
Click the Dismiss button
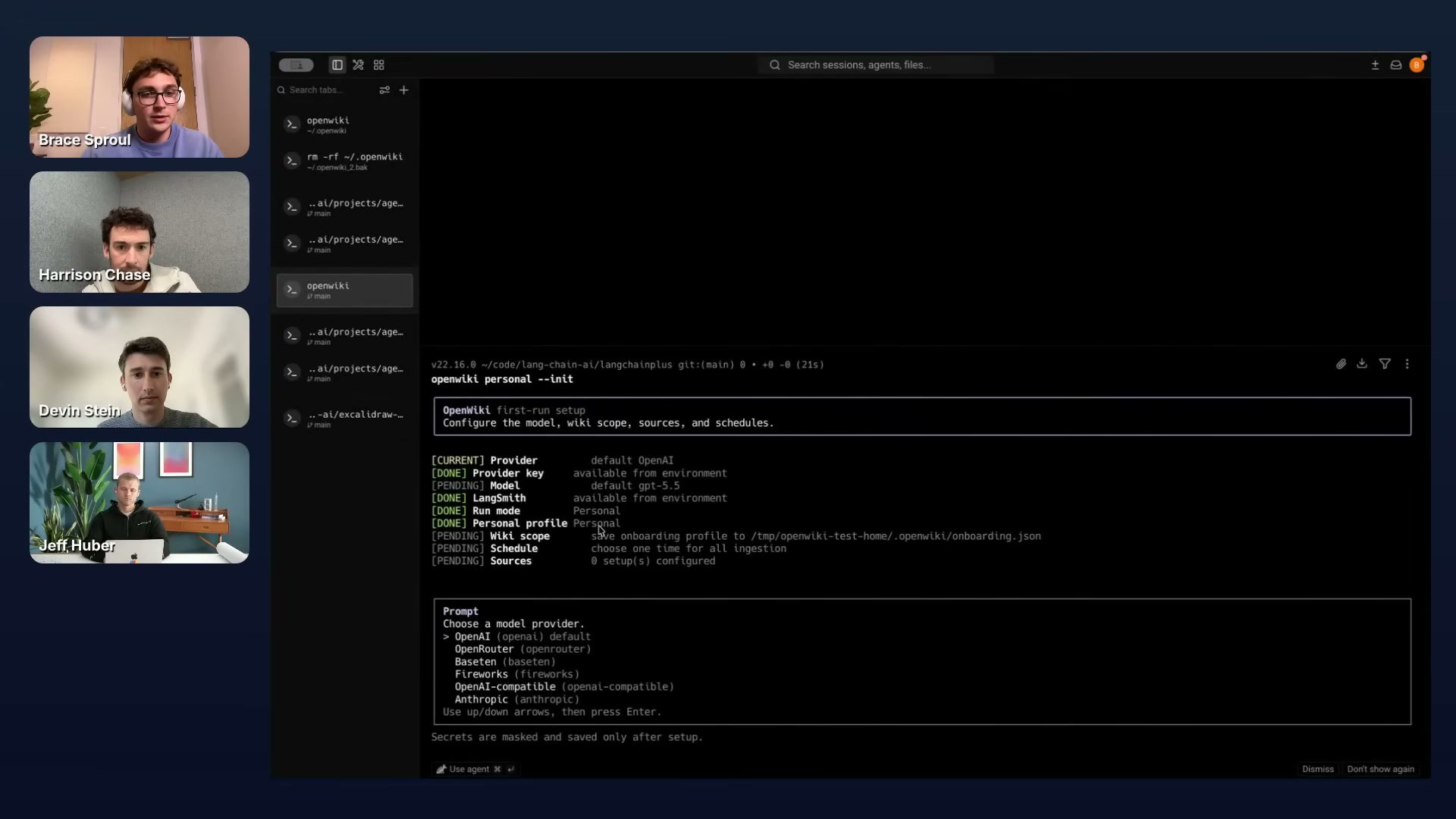tap(1318, 769)
